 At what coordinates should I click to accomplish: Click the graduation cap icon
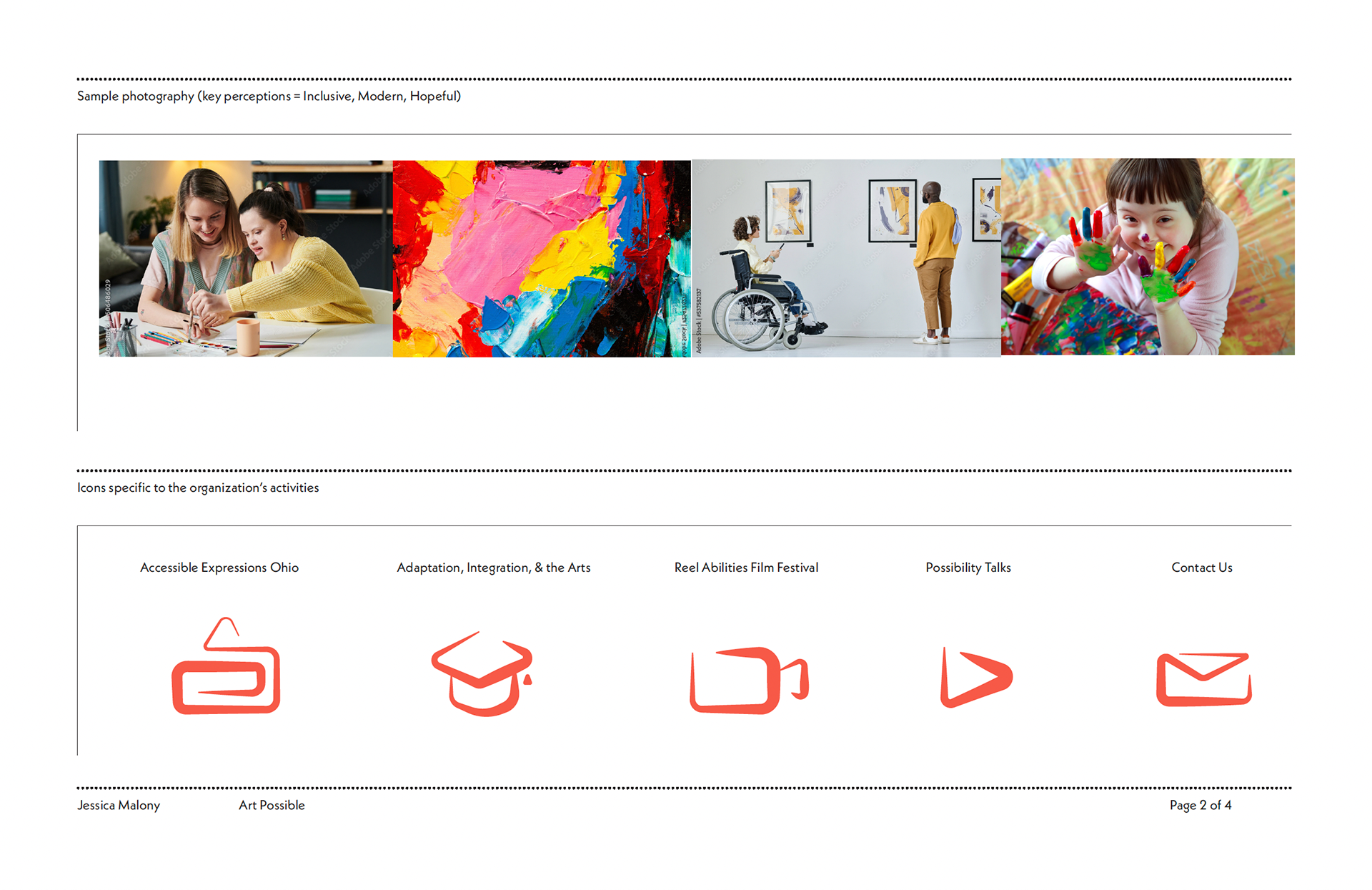pyautogui.click(x=482, y=673)
